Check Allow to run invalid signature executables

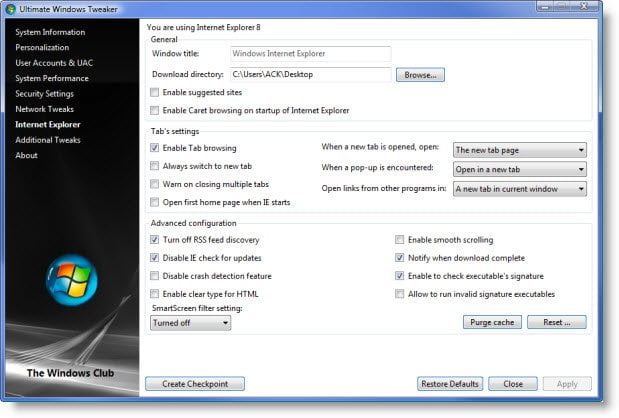(x=400, y=294)
